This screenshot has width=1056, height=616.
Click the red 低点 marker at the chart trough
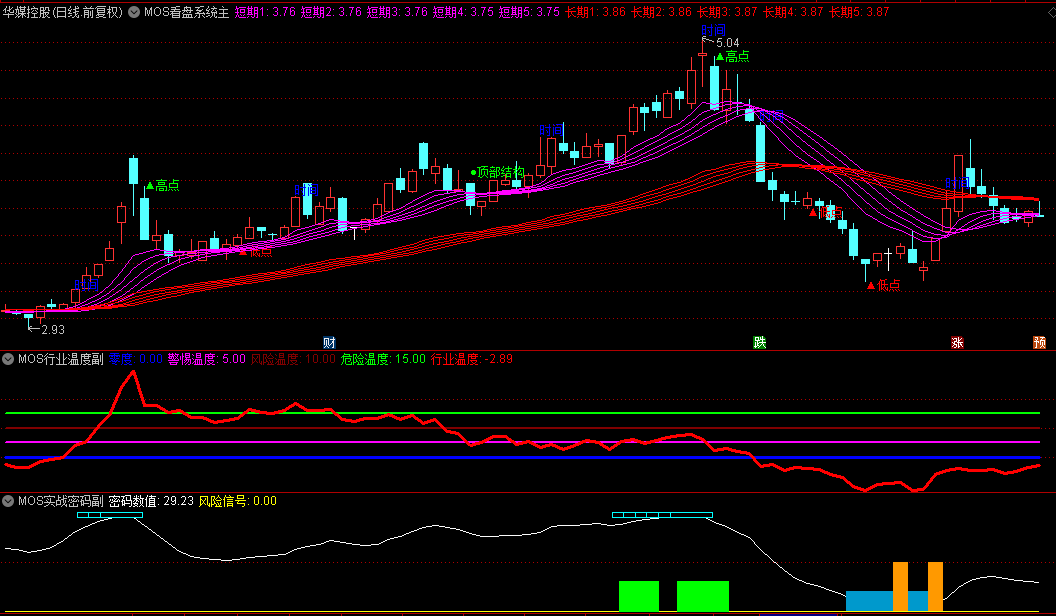[x=883, y=285]
